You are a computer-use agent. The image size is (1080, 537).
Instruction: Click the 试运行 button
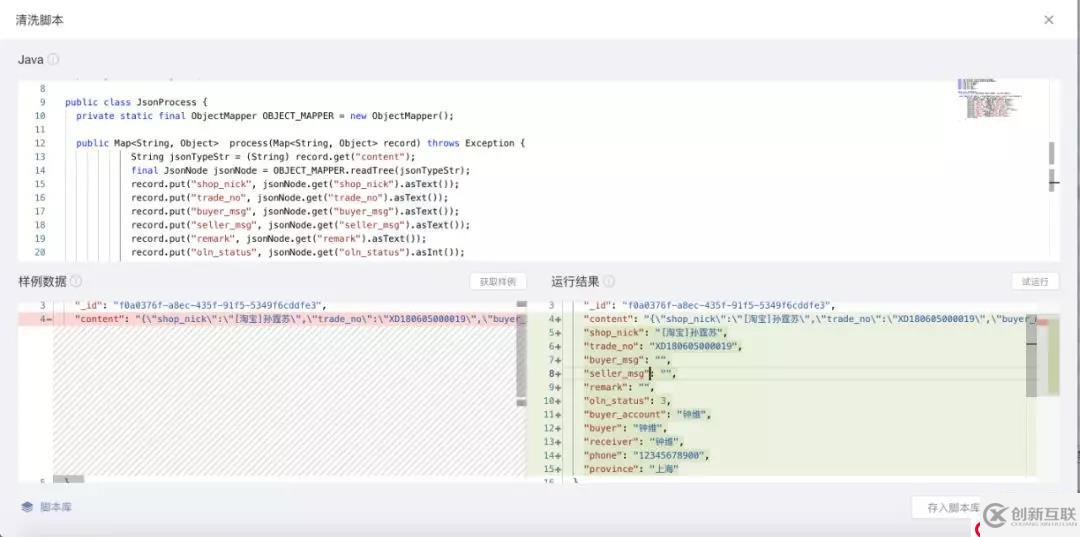click(x=1035, y=282)
